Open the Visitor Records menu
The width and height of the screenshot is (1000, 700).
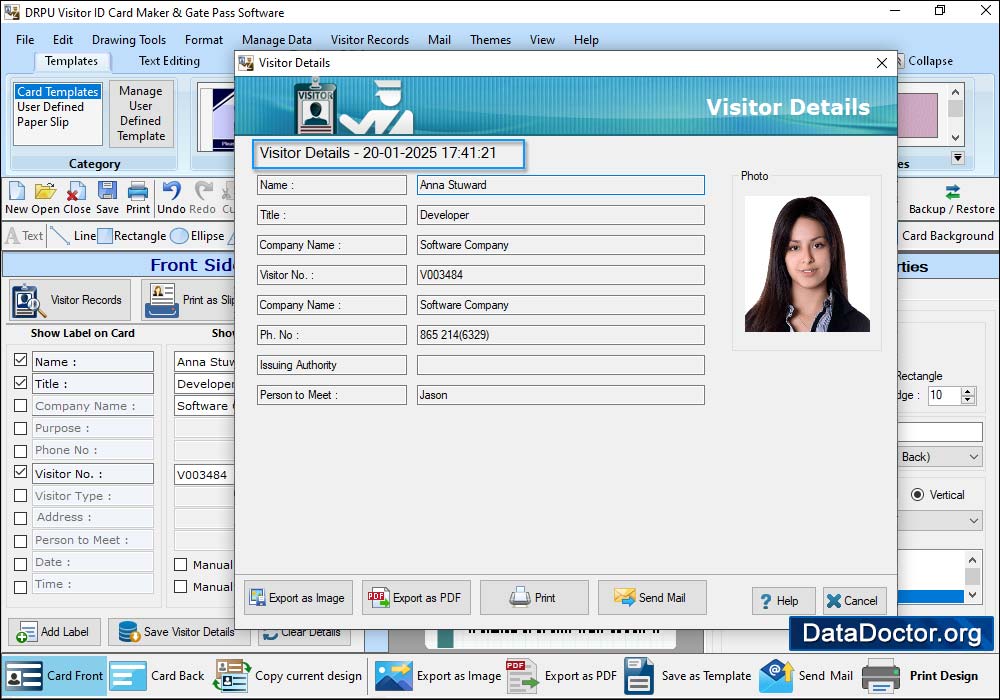[370, 40]
